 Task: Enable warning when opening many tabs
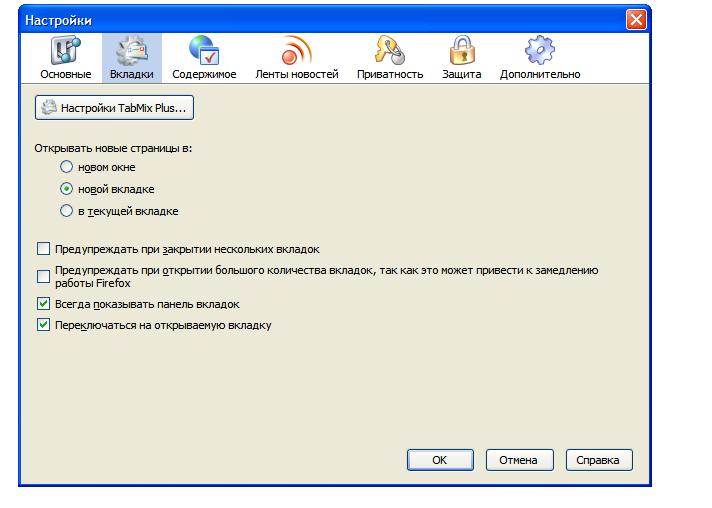[x=43, y=276]
